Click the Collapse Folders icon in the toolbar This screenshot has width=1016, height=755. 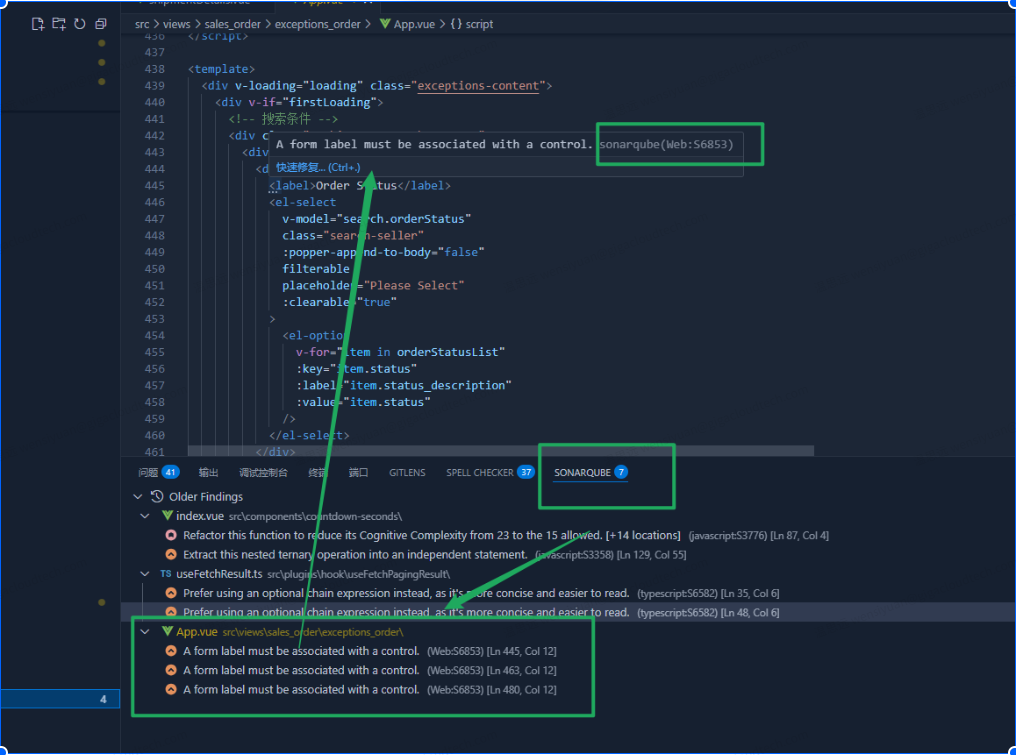(x=100, y=23)
